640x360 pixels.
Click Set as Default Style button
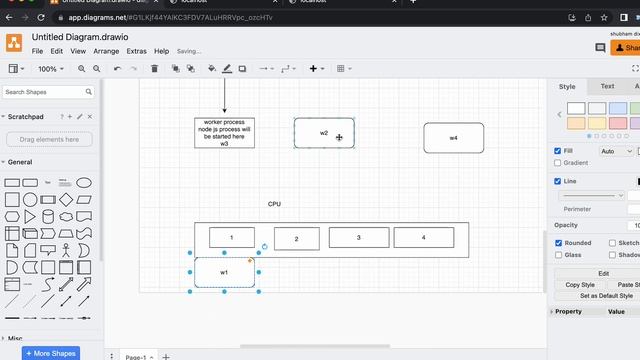click(606, 296)
